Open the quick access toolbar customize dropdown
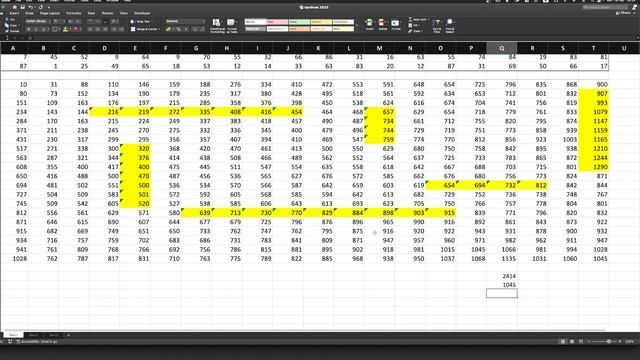Screen dimensions: 640x360 (49, 7)
